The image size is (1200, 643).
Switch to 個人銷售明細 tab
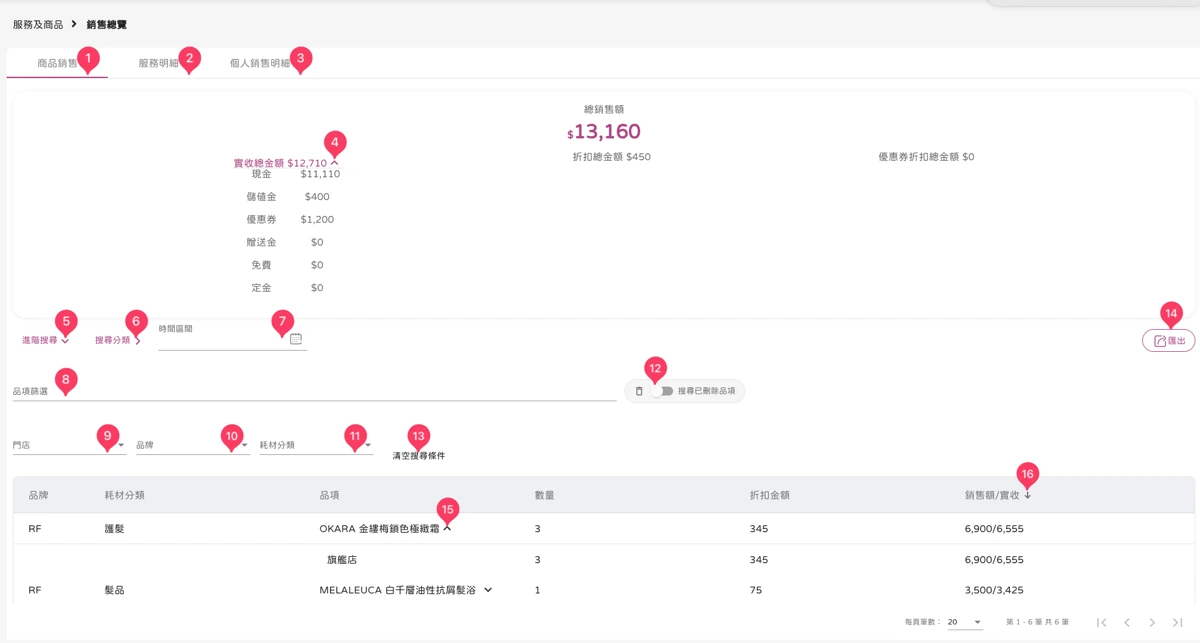259,63
